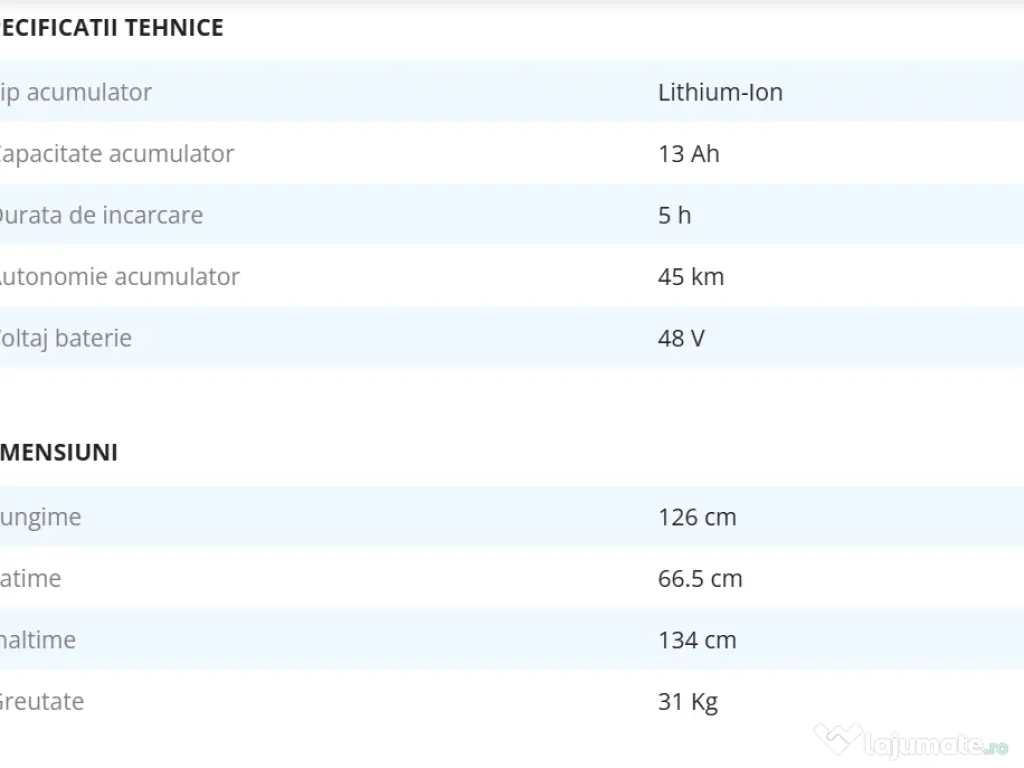Click the 5 h charging duration value

pyautogui.click(x=674, y=215)
